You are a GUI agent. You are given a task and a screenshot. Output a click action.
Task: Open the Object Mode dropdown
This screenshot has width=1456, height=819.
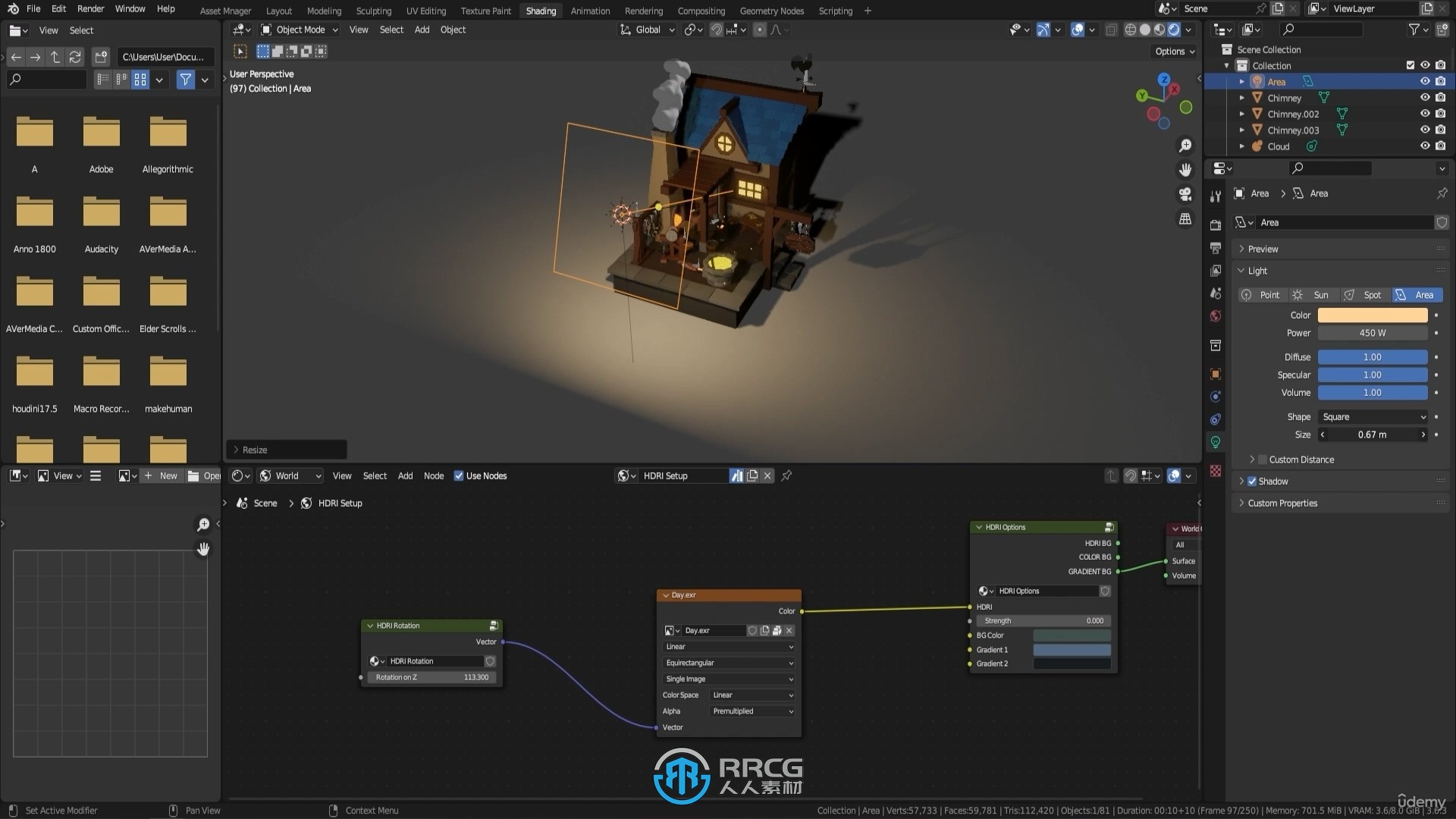pyautogui.click(x=300, y=29)
